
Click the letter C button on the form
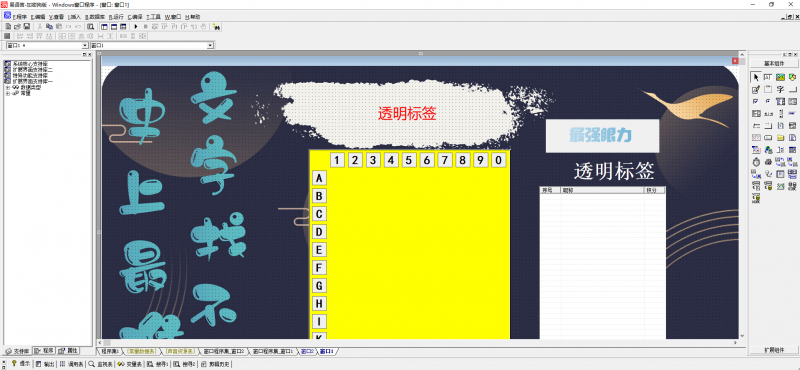tap(319, 214)
